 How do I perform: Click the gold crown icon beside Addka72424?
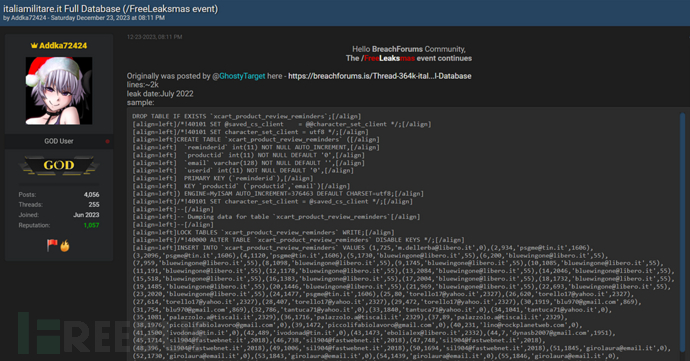34,45
